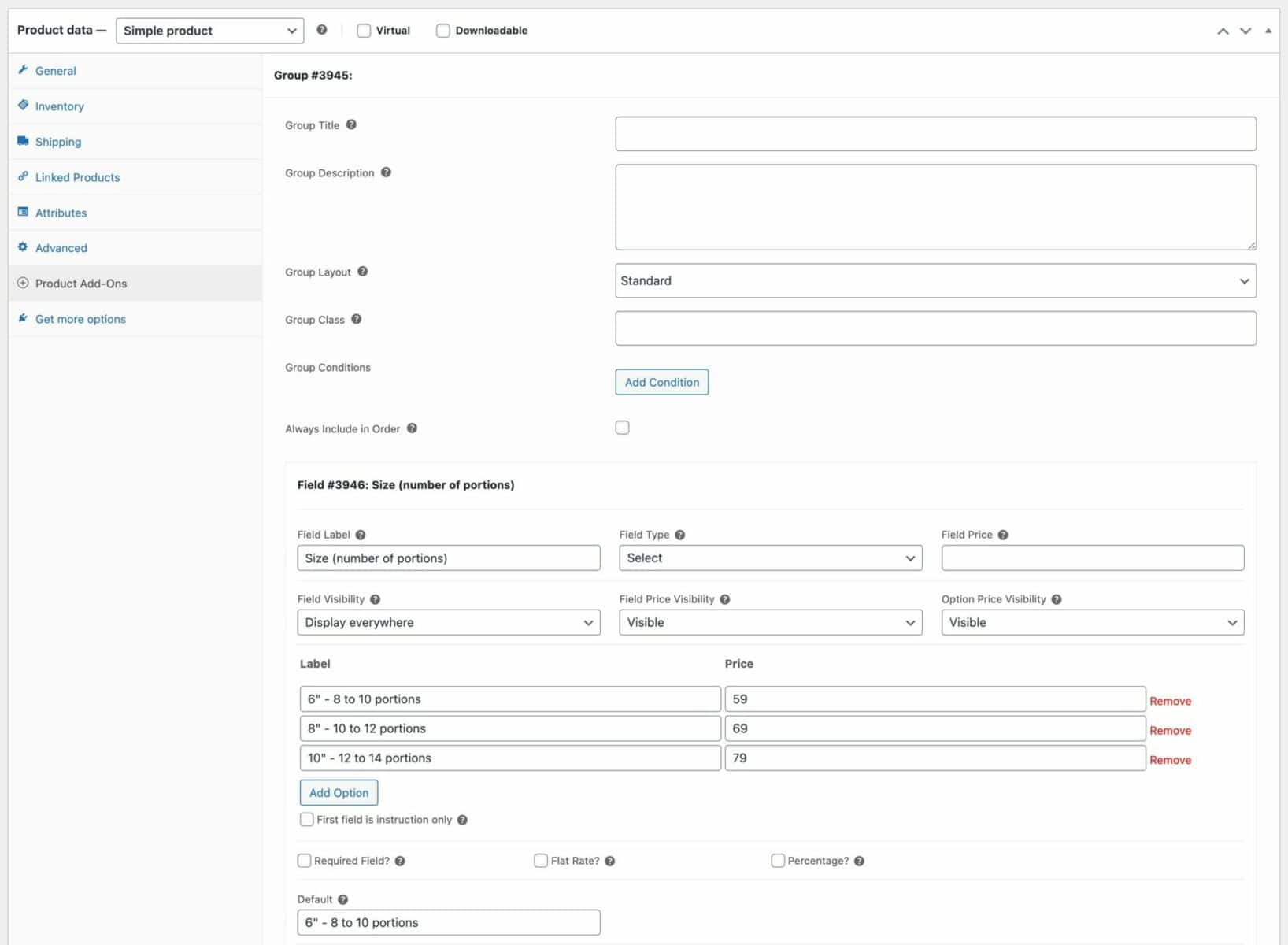Open the Field Type Select dropdown

pyautogui.click(x=771, y=558)
